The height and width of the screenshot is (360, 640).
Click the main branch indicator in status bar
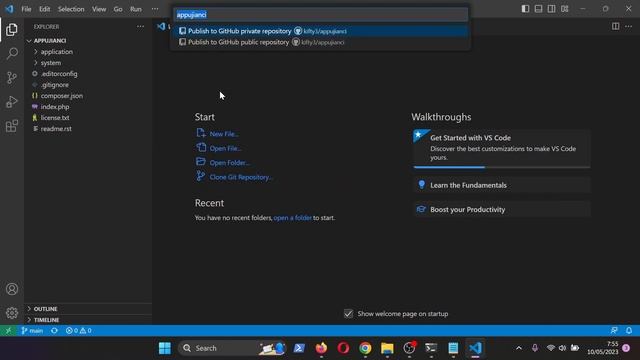pos(32,331)
